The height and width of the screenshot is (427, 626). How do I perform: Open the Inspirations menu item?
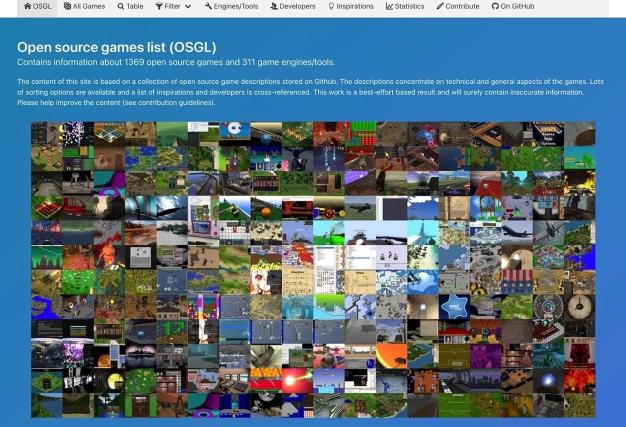[351, 6]
